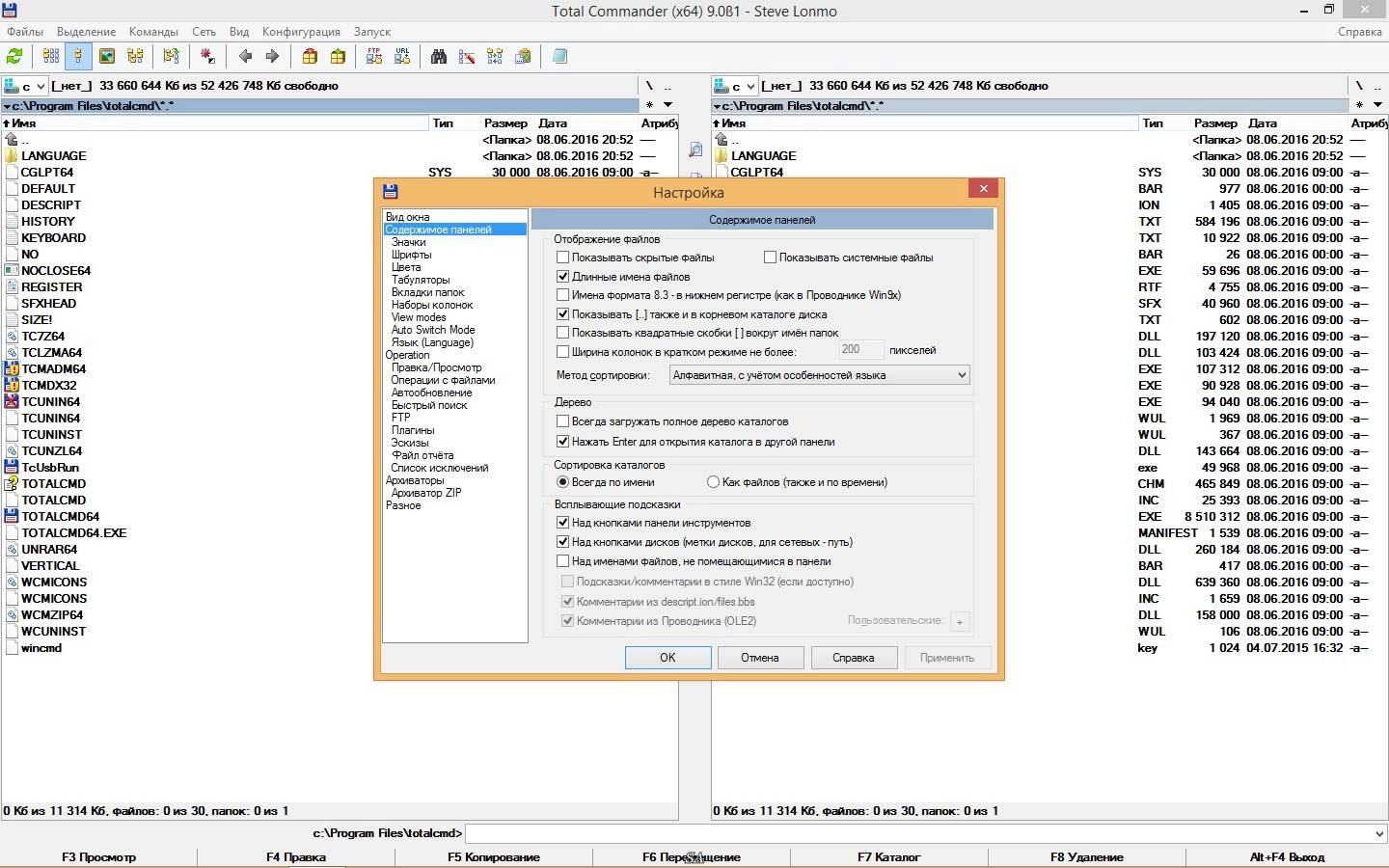Image resolution: width=1389 pixels, height=868 pixels.
Task: Click right panel root directory backslash button
Action: pyautogui.click(x=1359, y=86)
